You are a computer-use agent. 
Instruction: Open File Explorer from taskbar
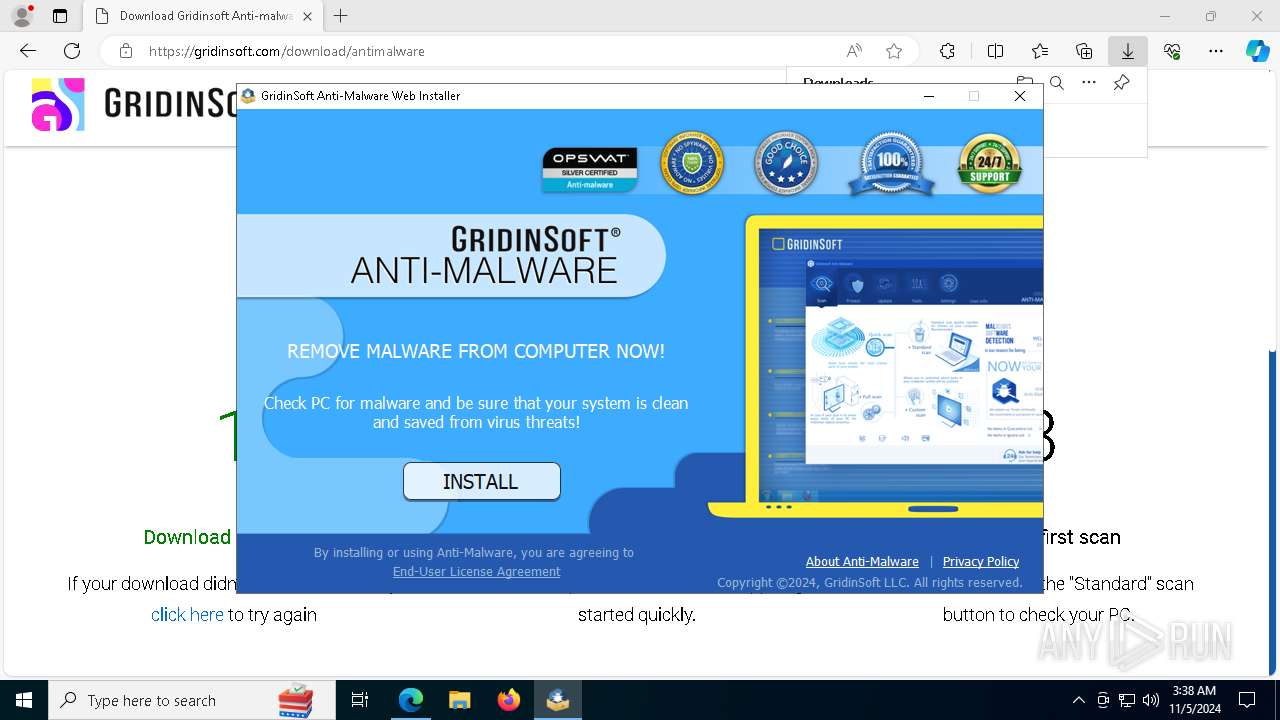point(459,700)
